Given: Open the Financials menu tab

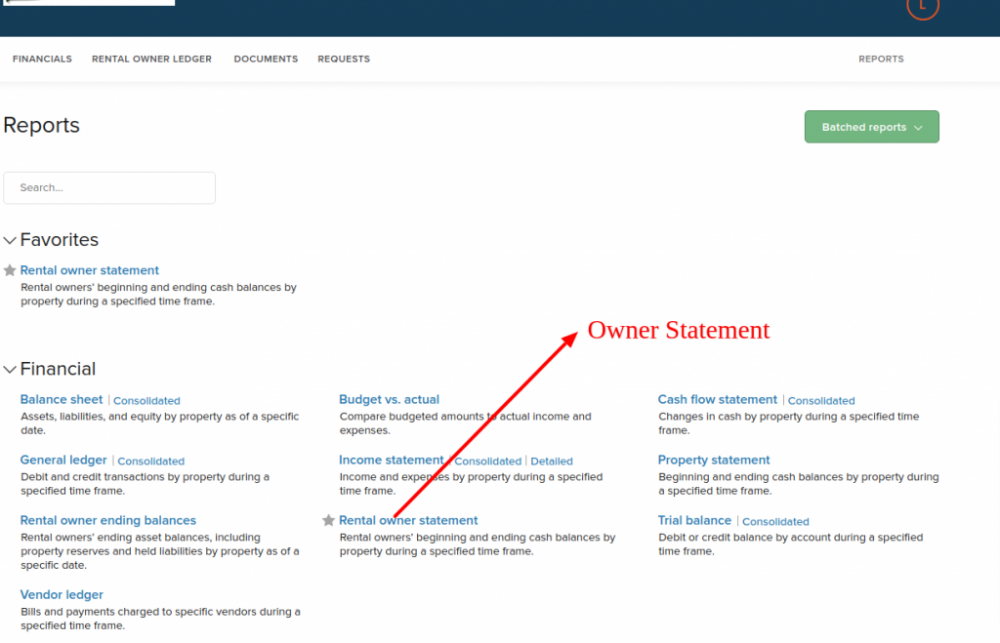Looking at the screenshot, I should point(42,59).
